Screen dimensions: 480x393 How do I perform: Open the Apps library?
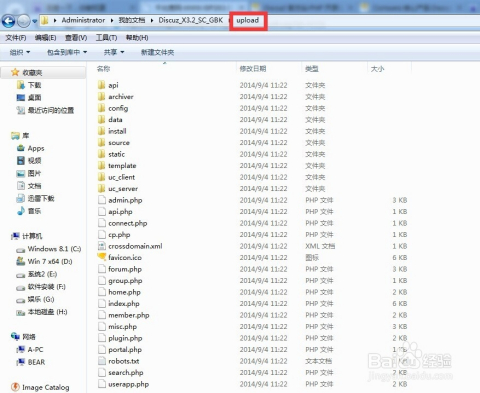coord(36,148)
